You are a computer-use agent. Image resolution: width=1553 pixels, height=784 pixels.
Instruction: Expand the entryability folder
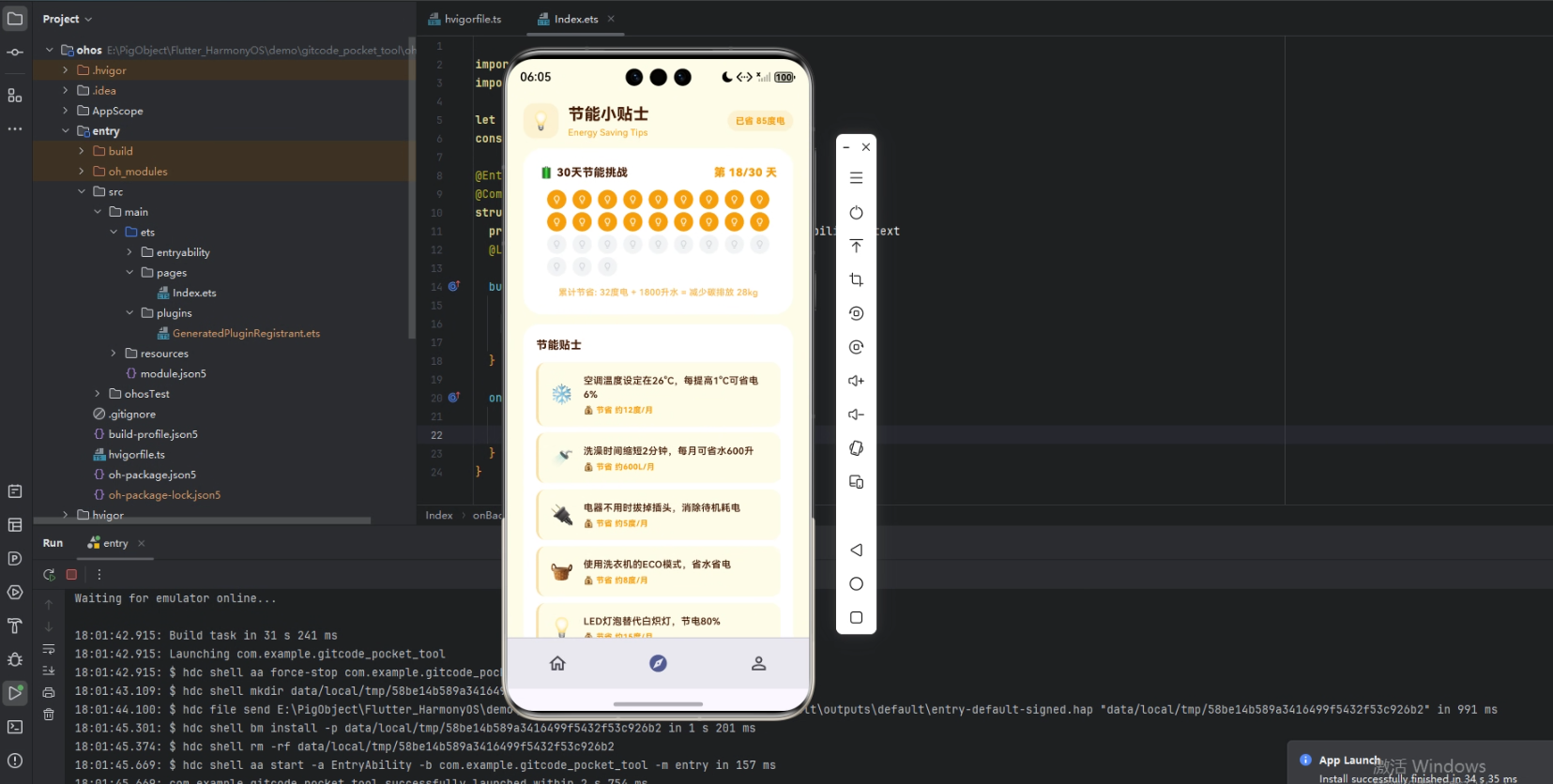[x=129, y=252]
